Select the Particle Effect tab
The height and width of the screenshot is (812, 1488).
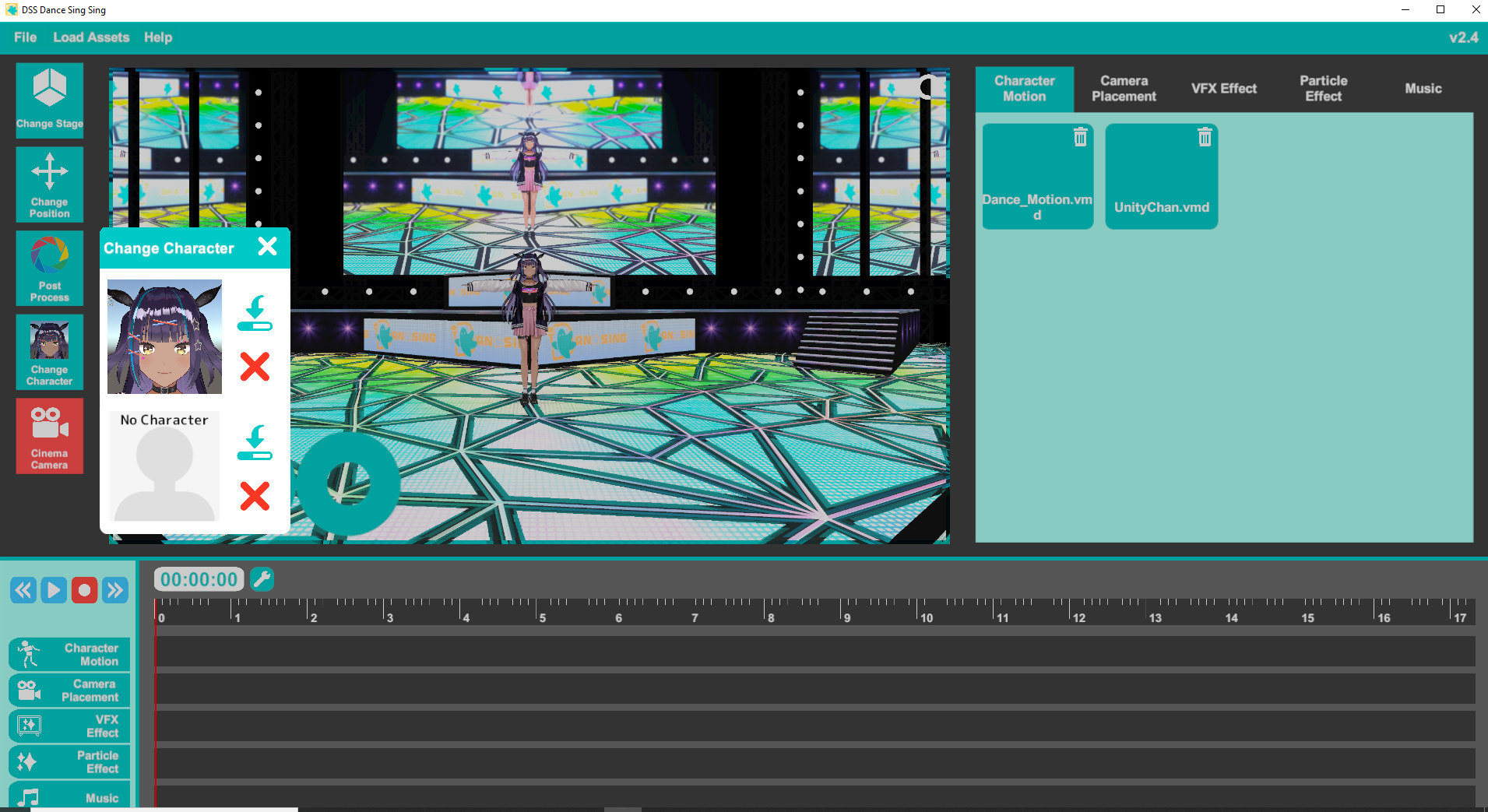pos(1323,88)
